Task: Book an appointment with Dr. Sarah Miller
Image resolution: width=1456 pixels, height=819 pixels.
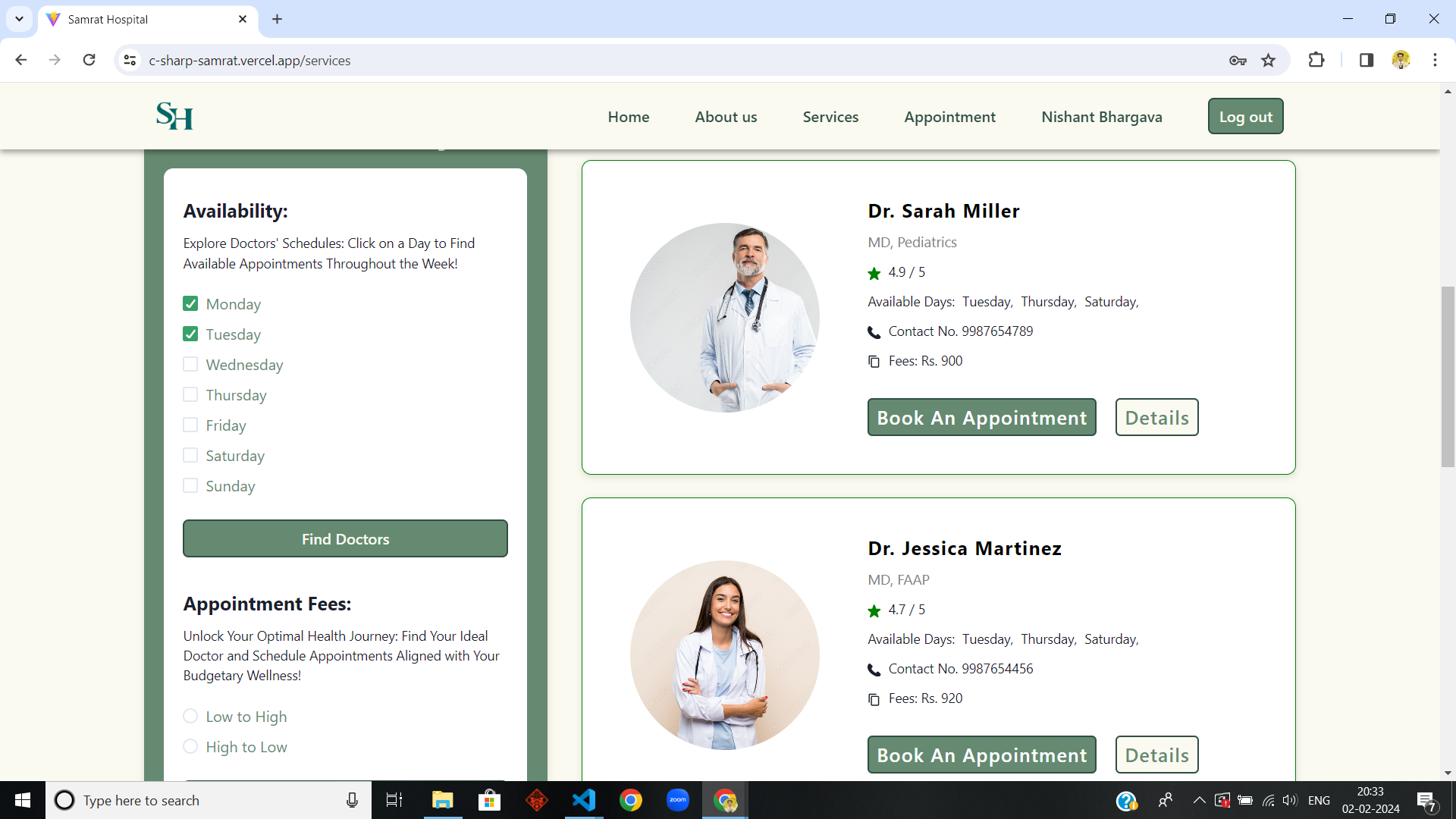Action: tap(981, 417)
